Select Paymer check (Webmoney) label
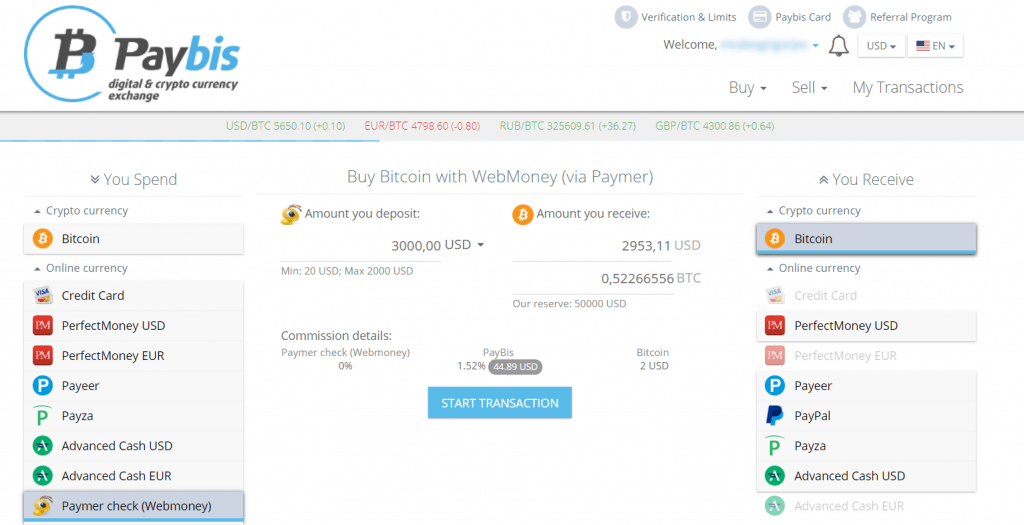Viewport: 1024px width, 525px height. tap(136, 506)
